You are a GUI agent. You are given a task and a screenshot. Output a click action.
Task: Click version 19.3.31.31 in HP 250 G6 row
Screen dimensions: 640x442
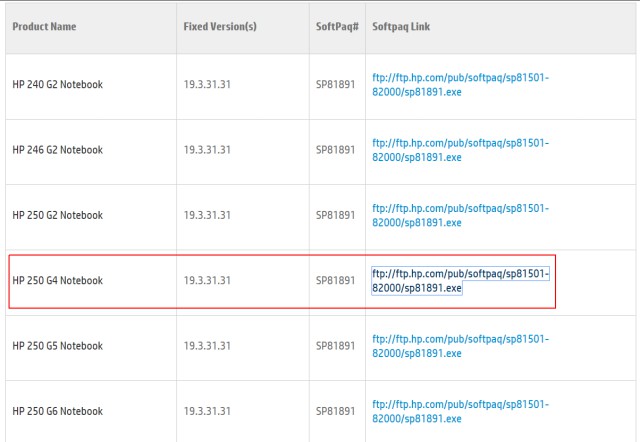(x=207, y=411)
